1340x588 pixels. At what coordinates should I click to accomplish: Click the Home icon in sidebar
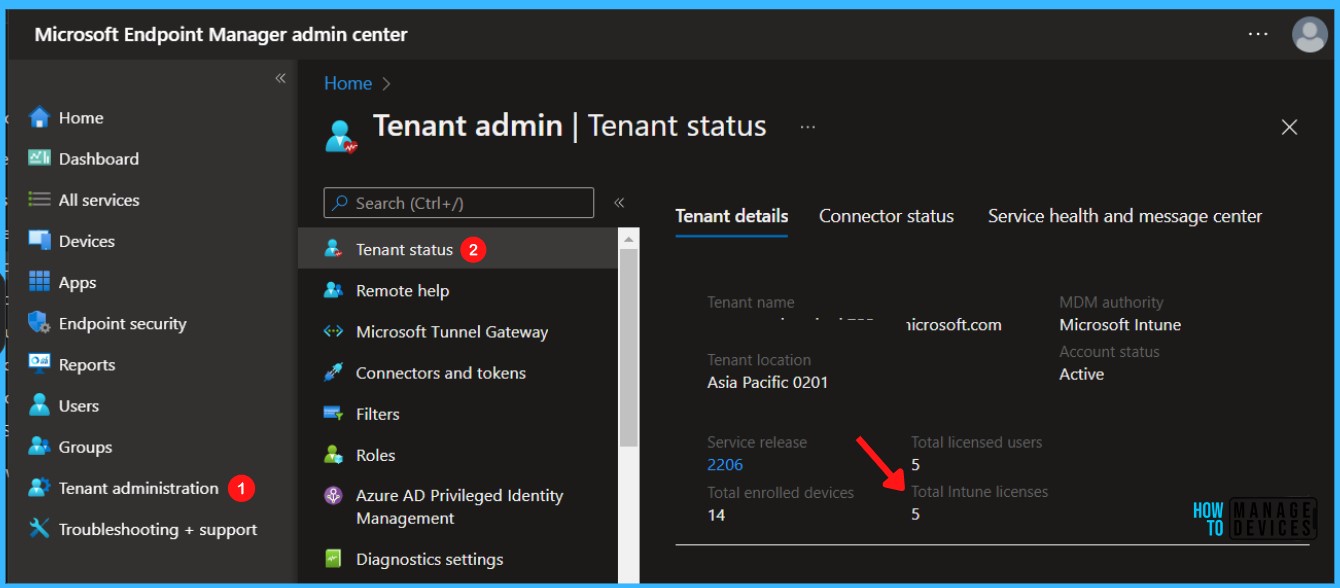coord(39,118)
